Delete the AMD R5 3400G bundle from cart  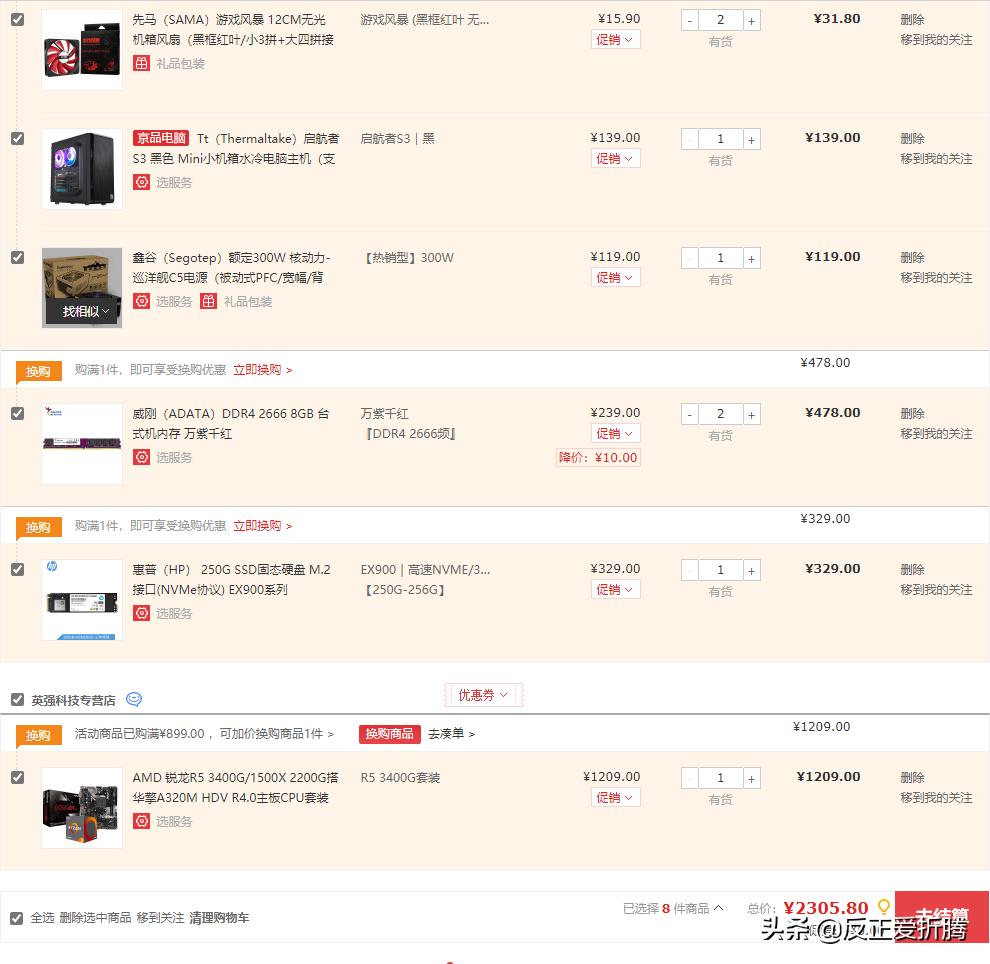pyautogui.click(x=912, y=777)
